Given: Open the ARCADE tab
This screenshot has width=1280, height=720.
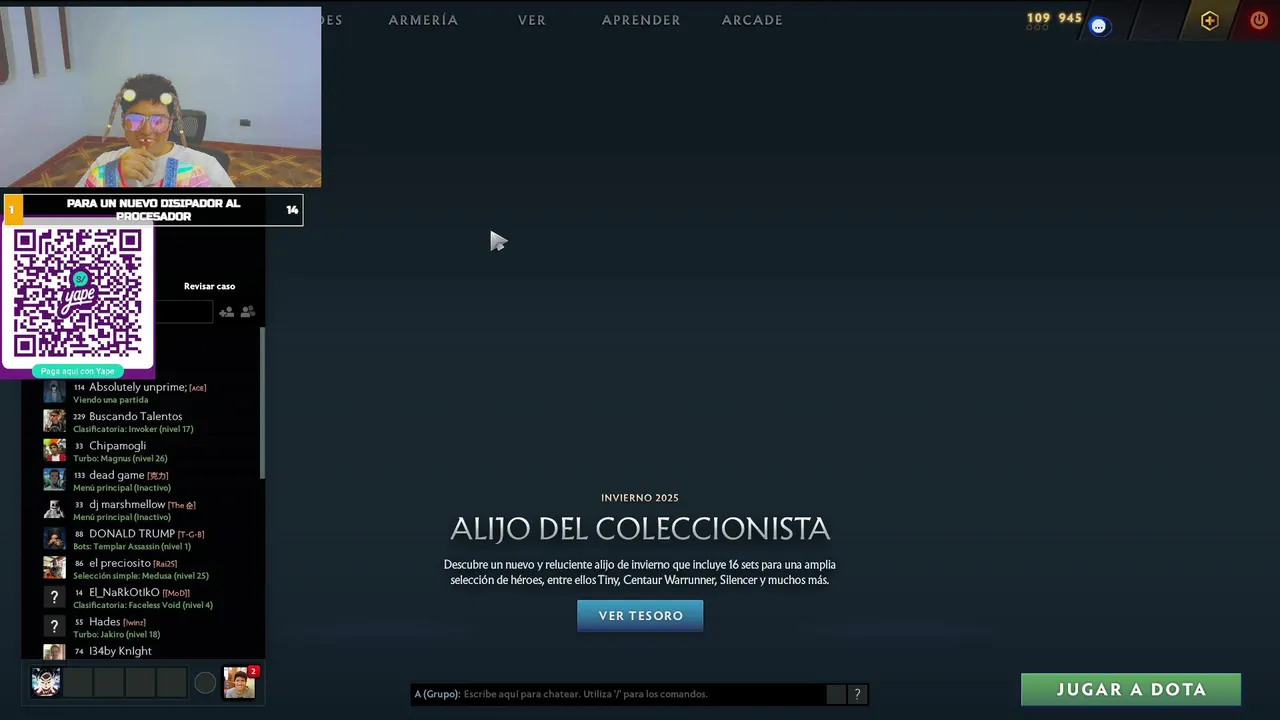Looking at the screenshot, I should 752,20.
